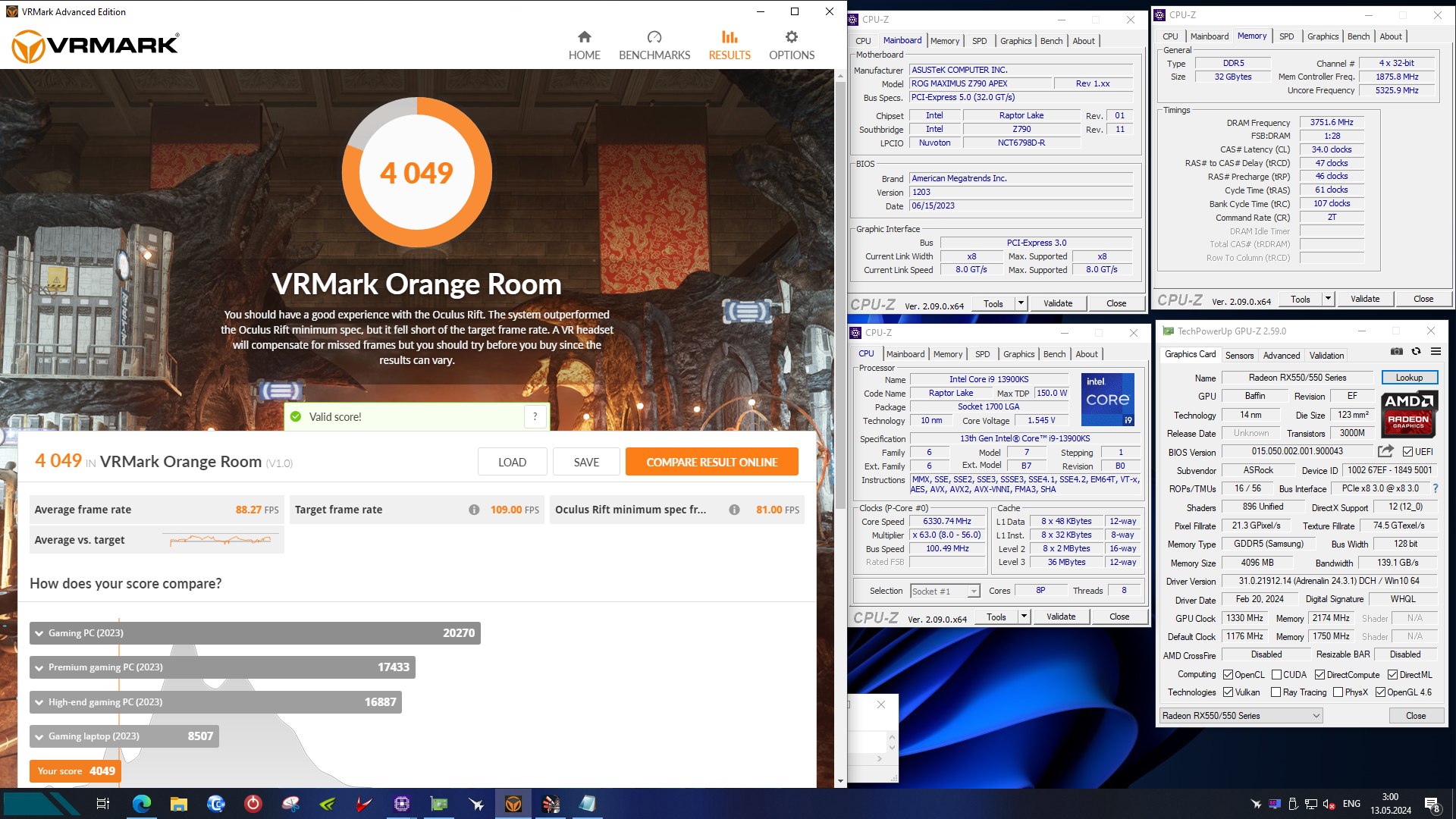Open the red power button taskbar app
The width and height of the screenshot is (1456, 819).
(253, 804)
